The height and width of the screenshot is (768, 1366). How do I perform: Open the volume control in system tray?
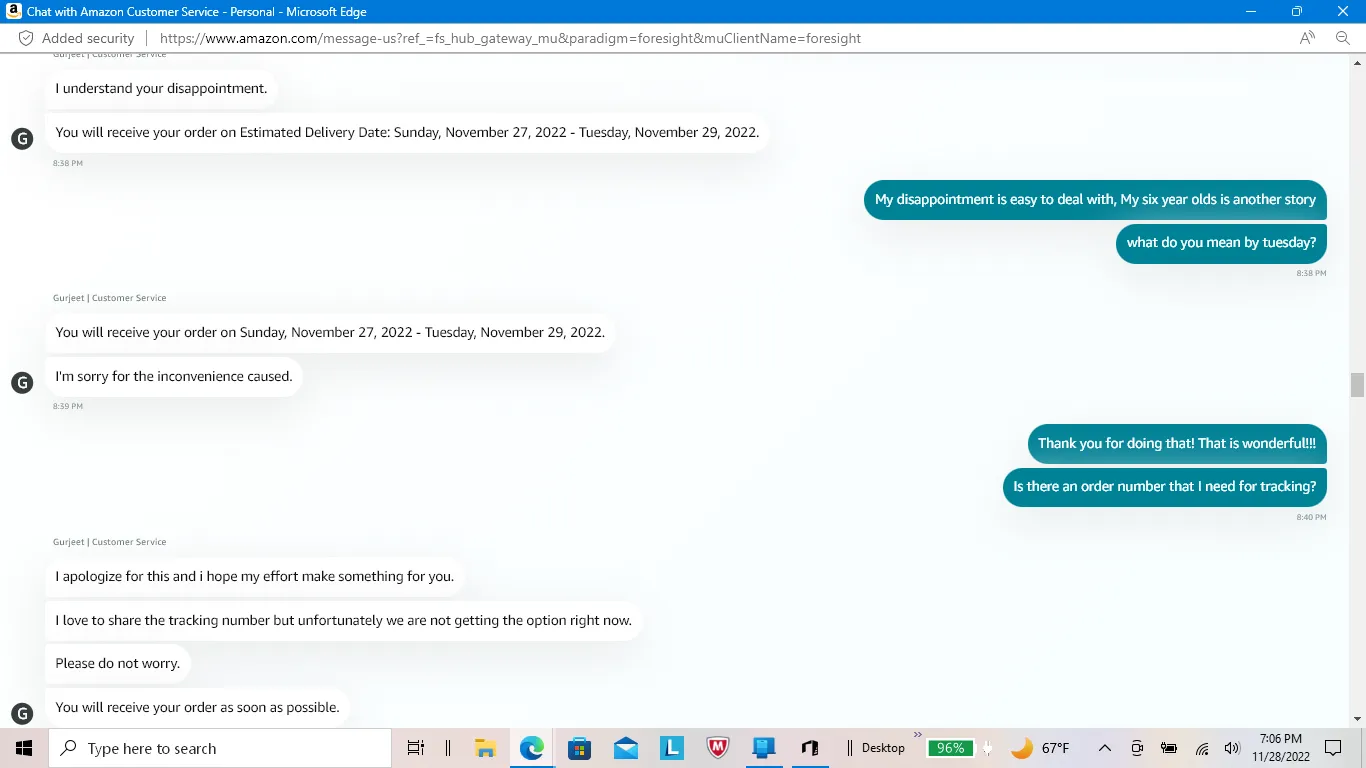pyautogui.click(x=1232, y=748)
